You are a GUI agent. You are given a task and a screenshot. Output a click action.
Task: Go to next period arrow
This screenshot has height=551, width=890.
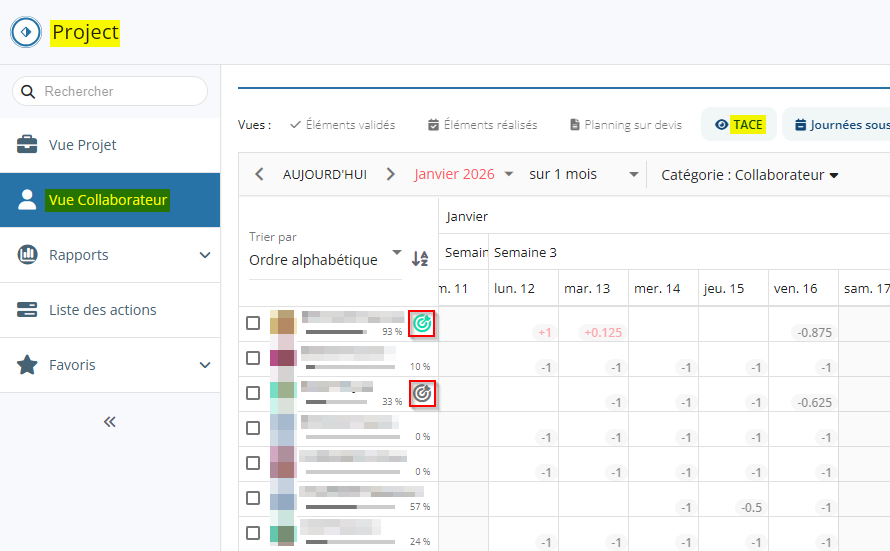[x=391, y=174]
